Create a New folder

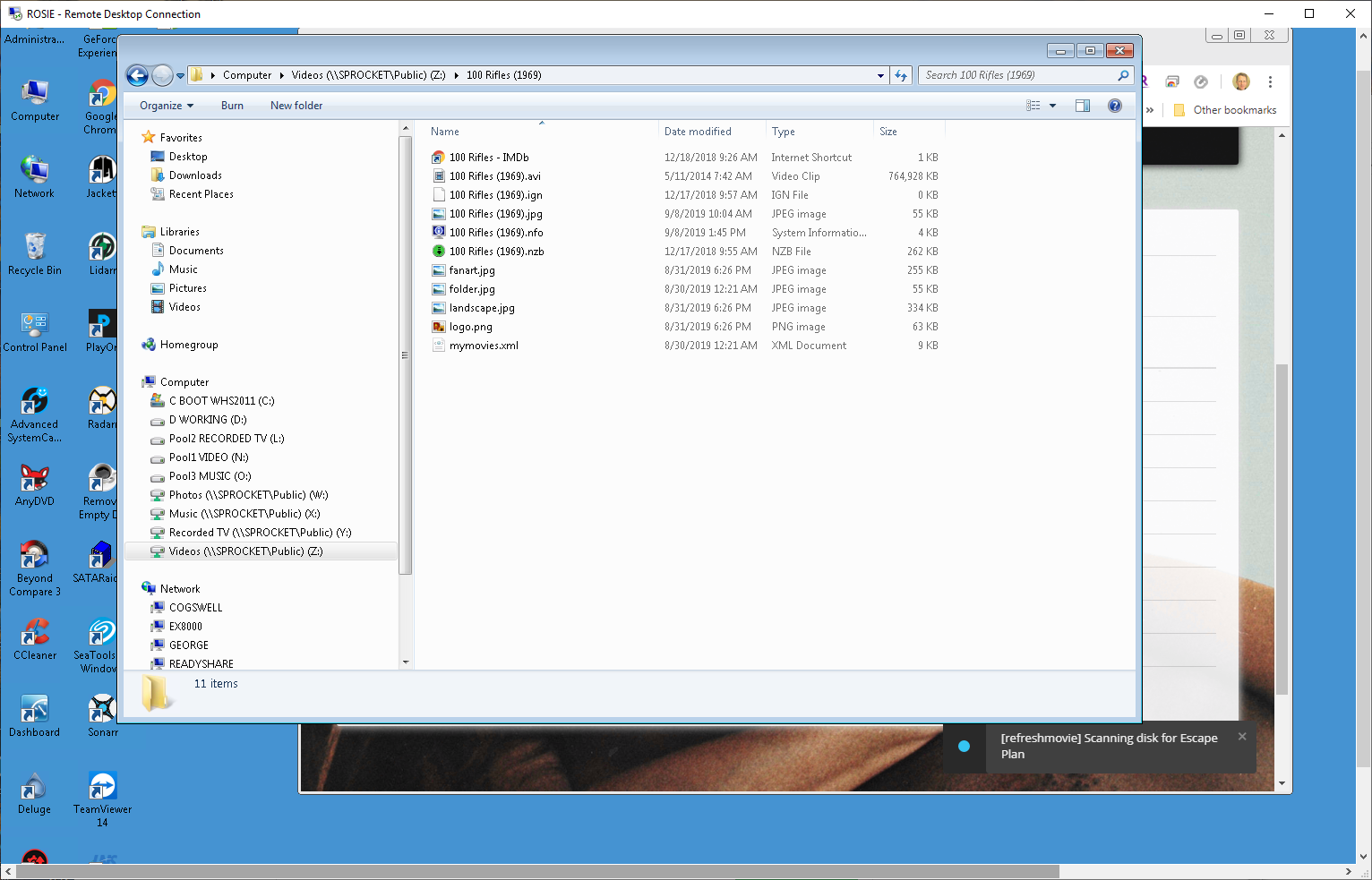(x=296, y=105)
